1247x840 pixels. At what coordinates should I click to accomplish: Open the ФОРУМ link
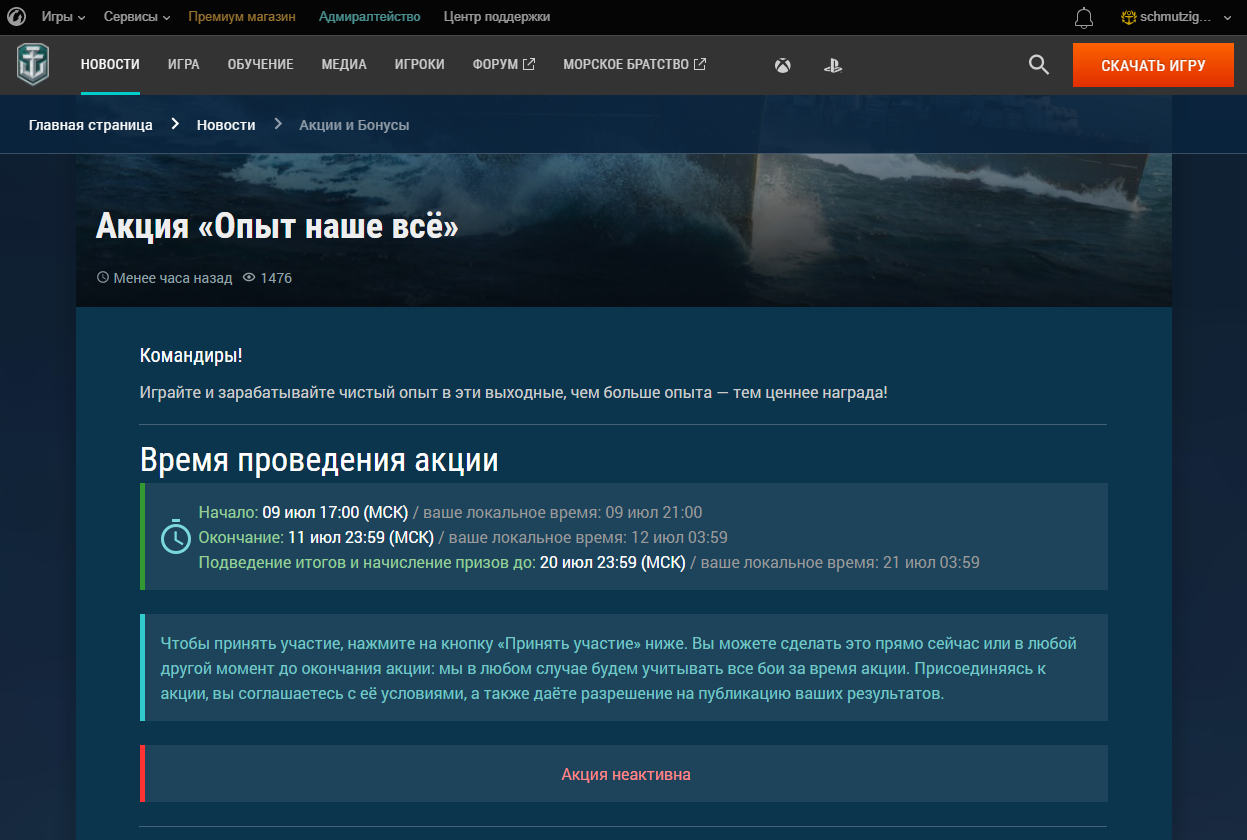click(x=504, y=65)
